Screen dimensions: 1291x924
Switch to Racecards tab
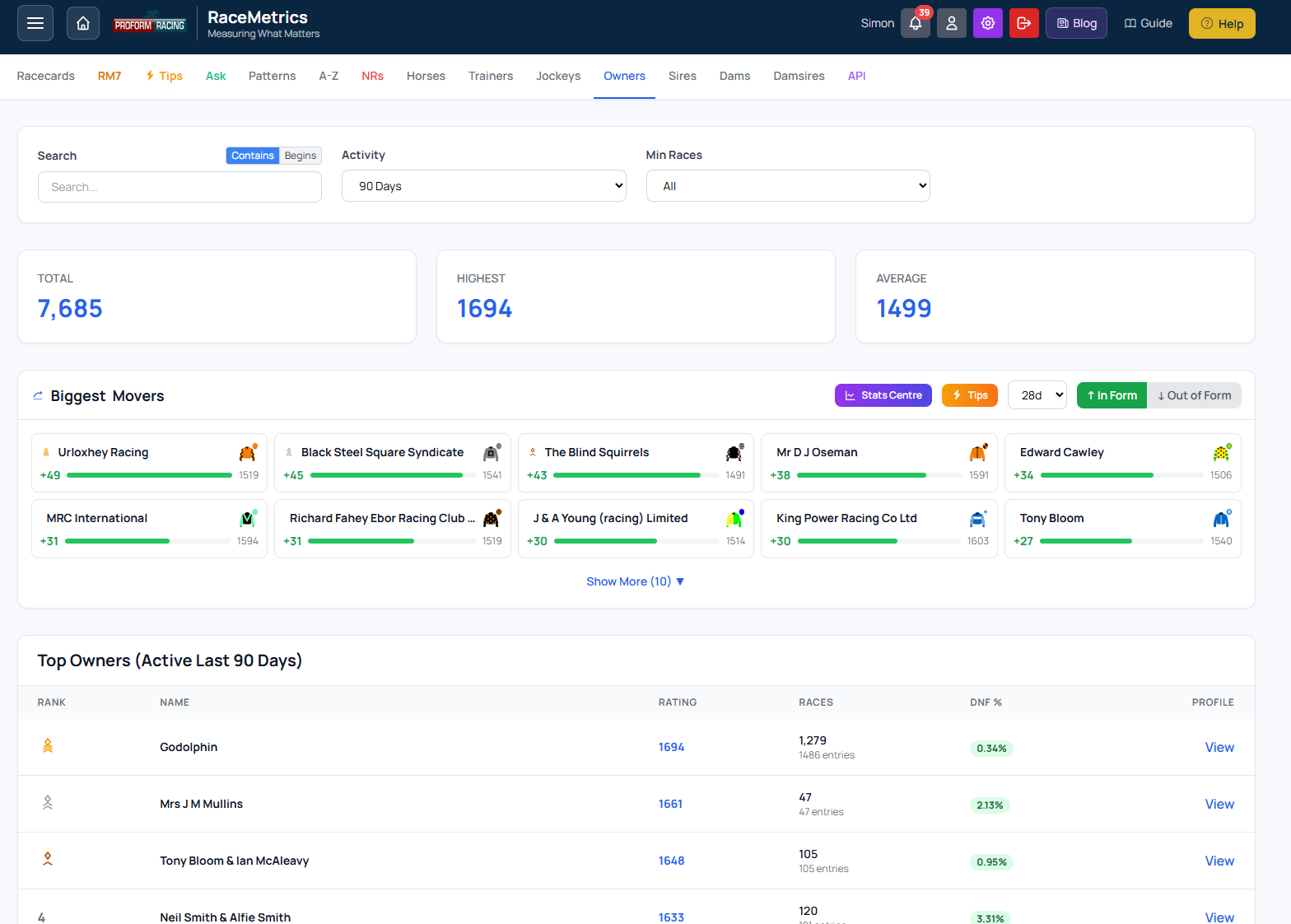click(x=46, y=76)
